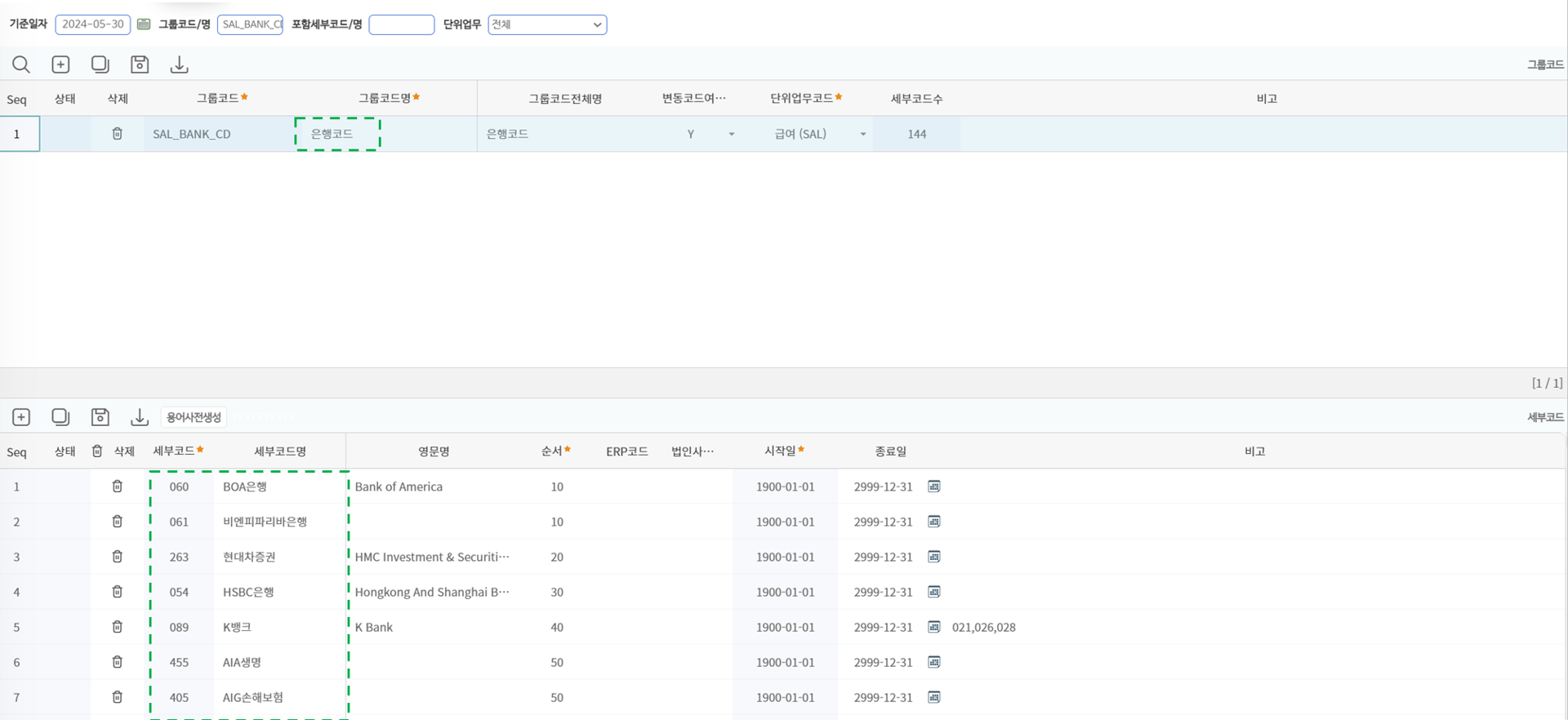This screenshot has width=1568, height=720.
Task: Delete the K뱅크 row
Action: 118,627
